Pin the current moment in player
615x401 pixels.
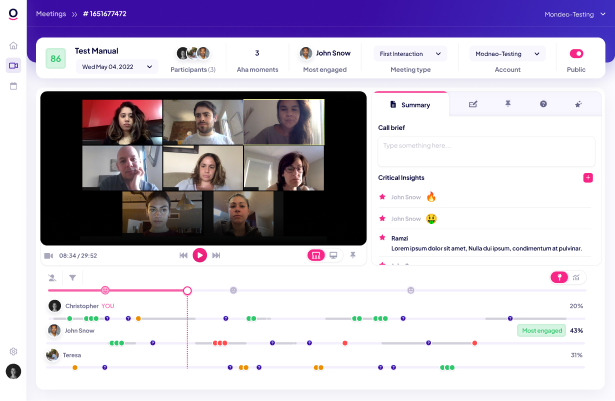click(x=353, y=255)
